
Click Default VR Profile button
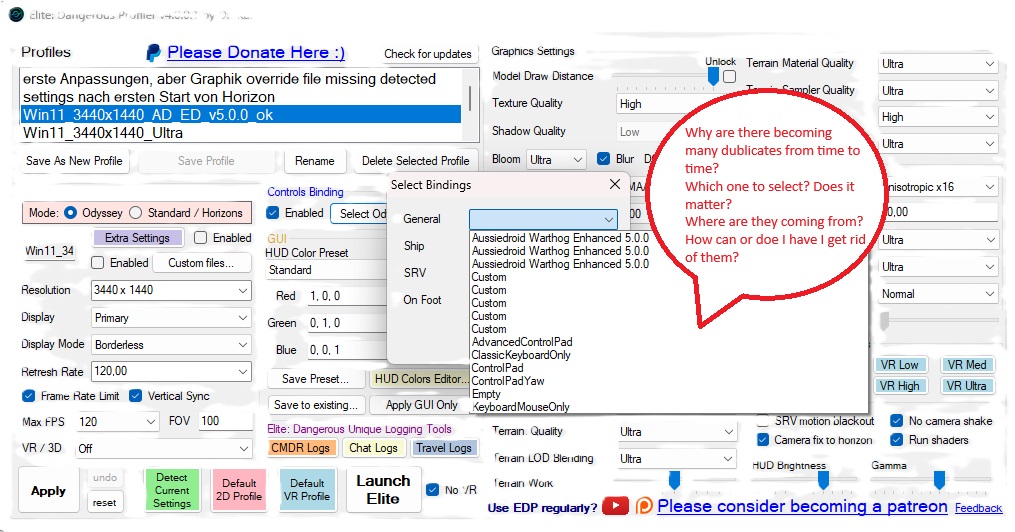[307, 490]
